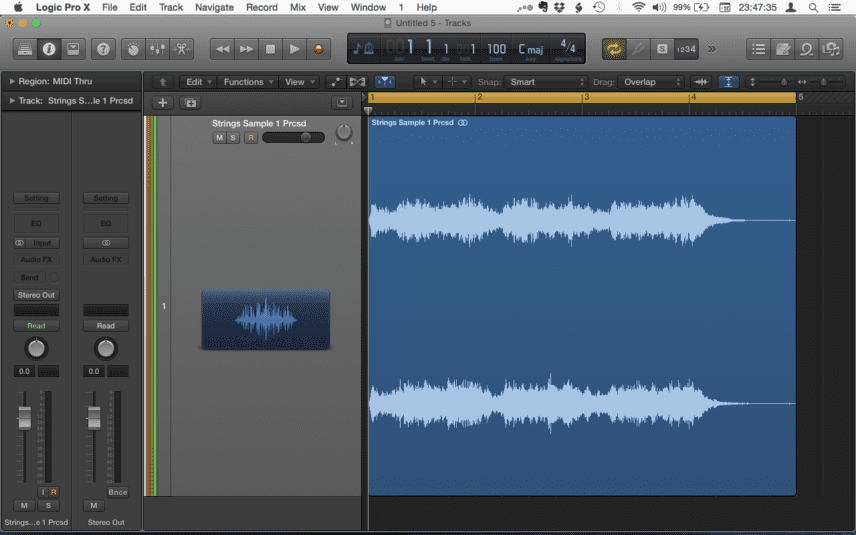Image resolution: width=856 pixels, height=535 pixels.
Task: Open the List Editors icon
Action: (758, 49)
